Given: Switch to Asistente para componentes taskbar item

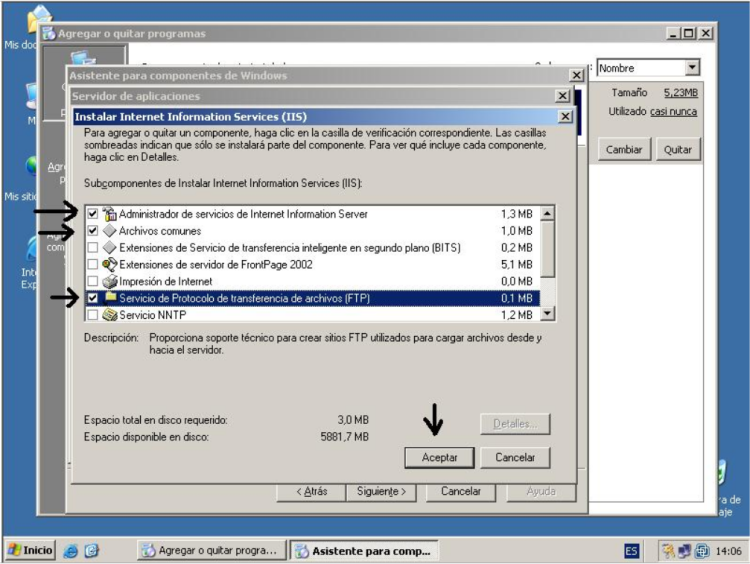Looking at the screenshot, I should (364, 551).
